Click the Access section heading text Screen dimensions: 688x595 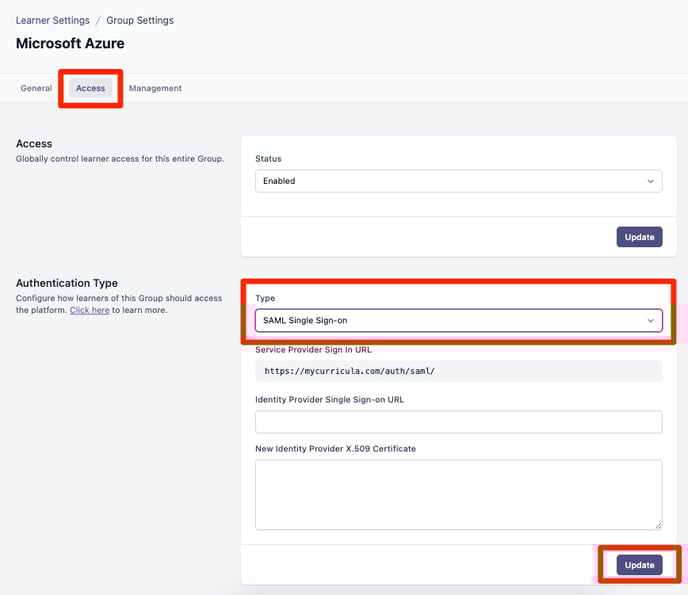(34, 143)
